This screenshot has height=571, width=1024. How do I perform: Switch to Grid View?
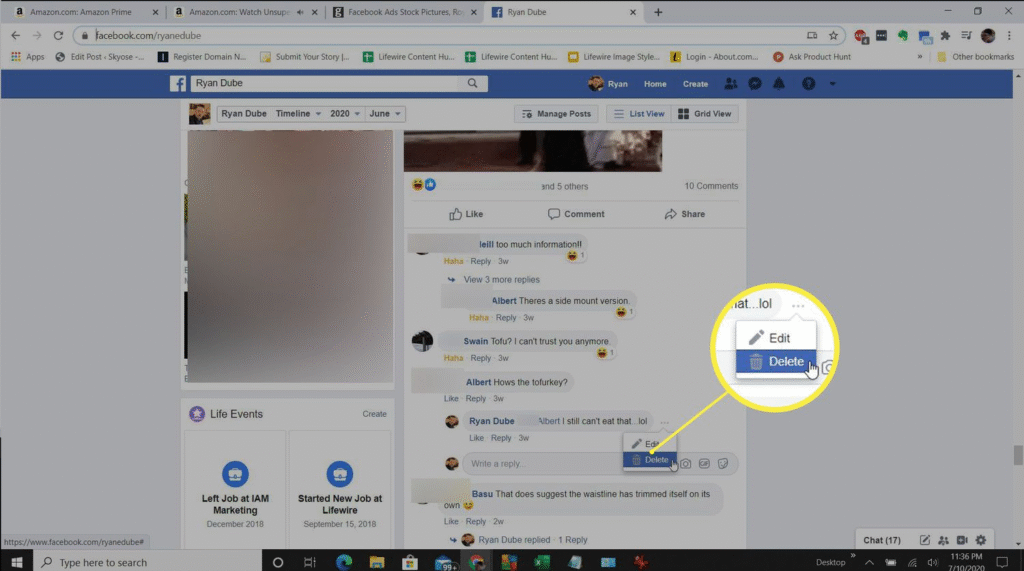tap(705, 114)
